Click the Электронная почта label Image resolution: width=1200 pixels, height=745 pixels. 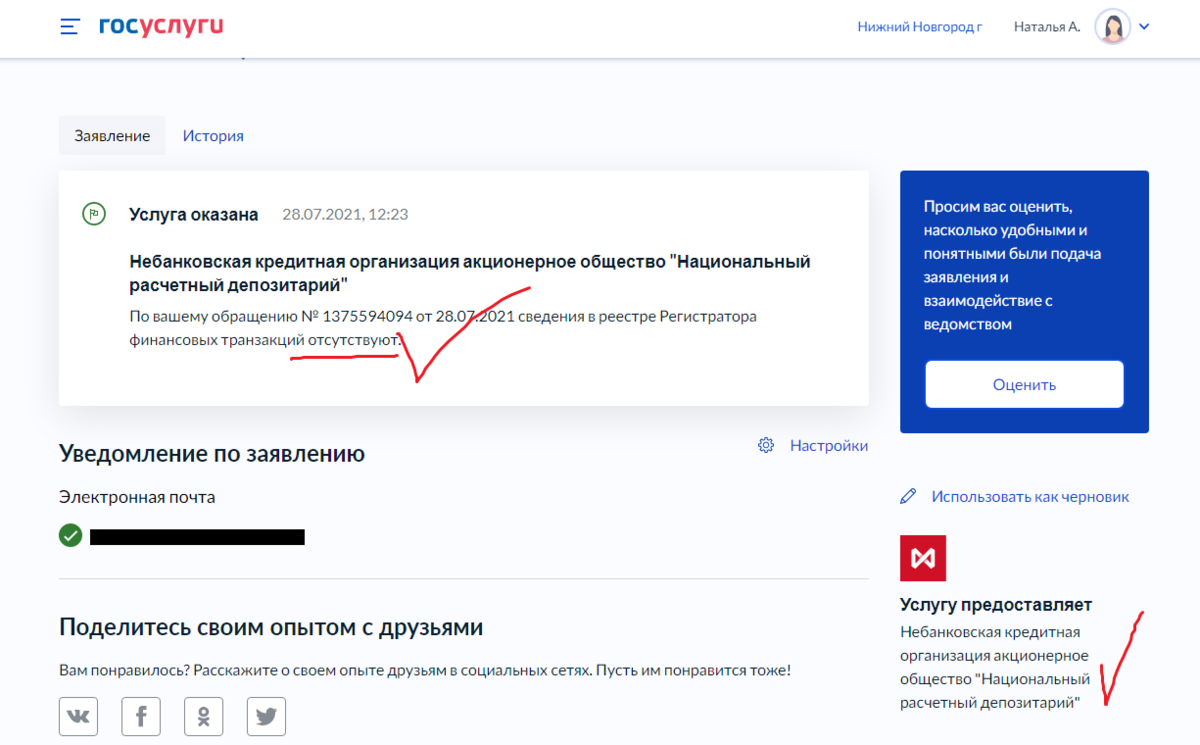click(137, 497)
